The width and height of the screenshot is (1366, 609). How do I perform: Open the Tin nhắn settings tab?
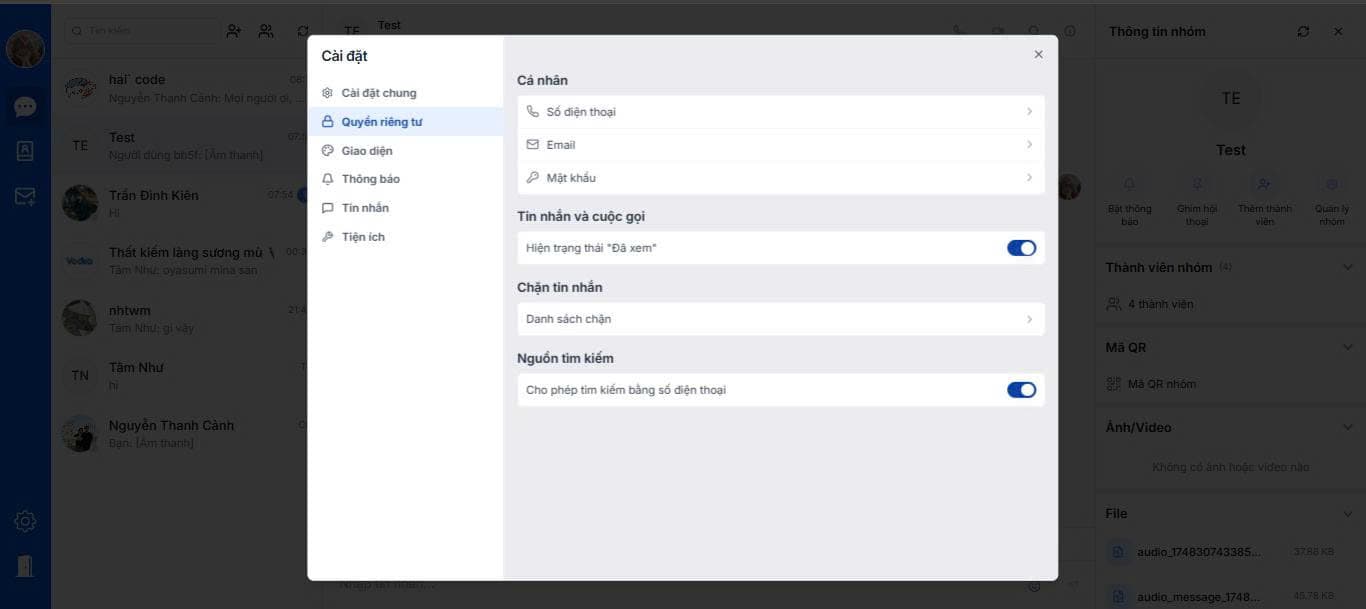405,208
